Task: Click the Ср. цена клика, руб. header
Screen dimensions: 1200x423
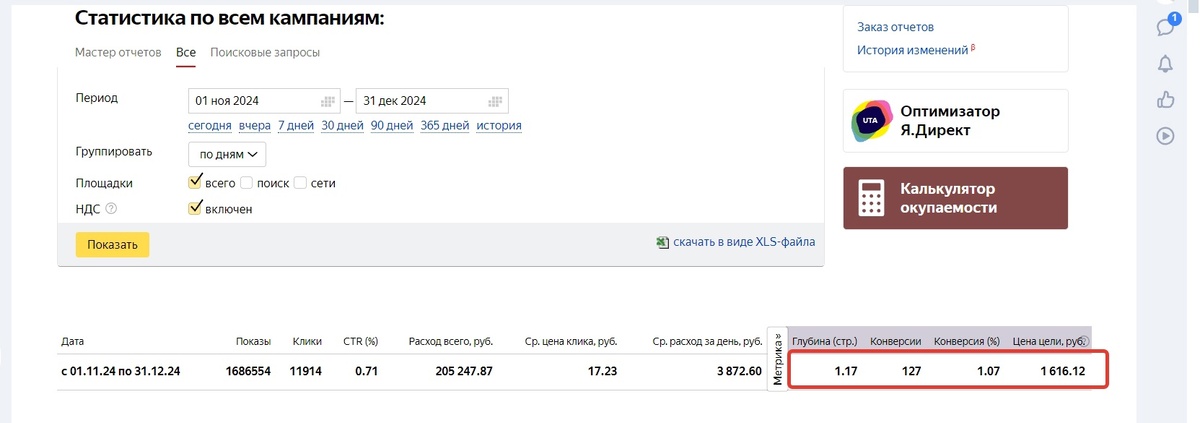Action: [571, 341]
